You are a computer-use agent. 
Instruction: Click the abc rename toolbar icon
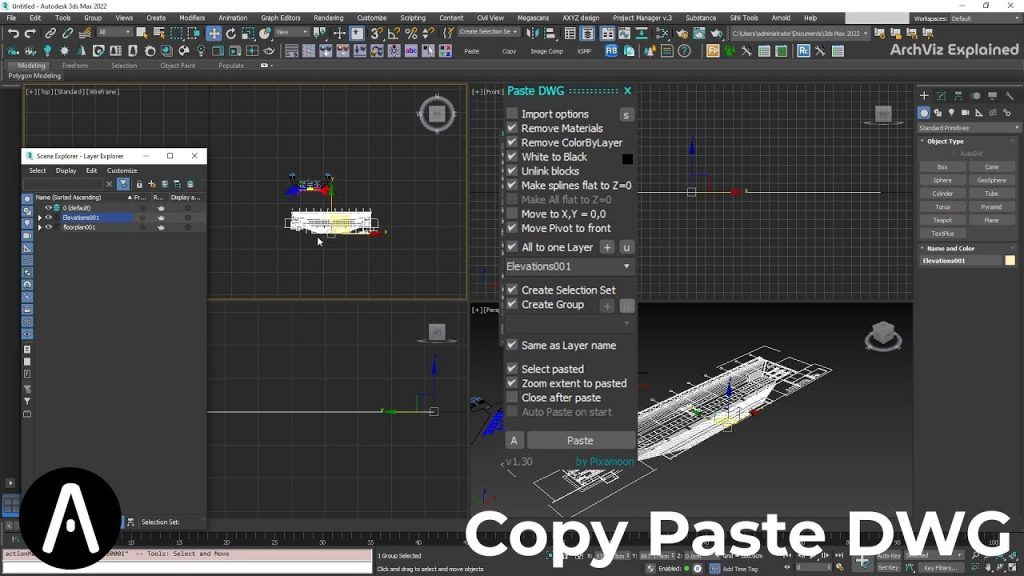(411, 50)
